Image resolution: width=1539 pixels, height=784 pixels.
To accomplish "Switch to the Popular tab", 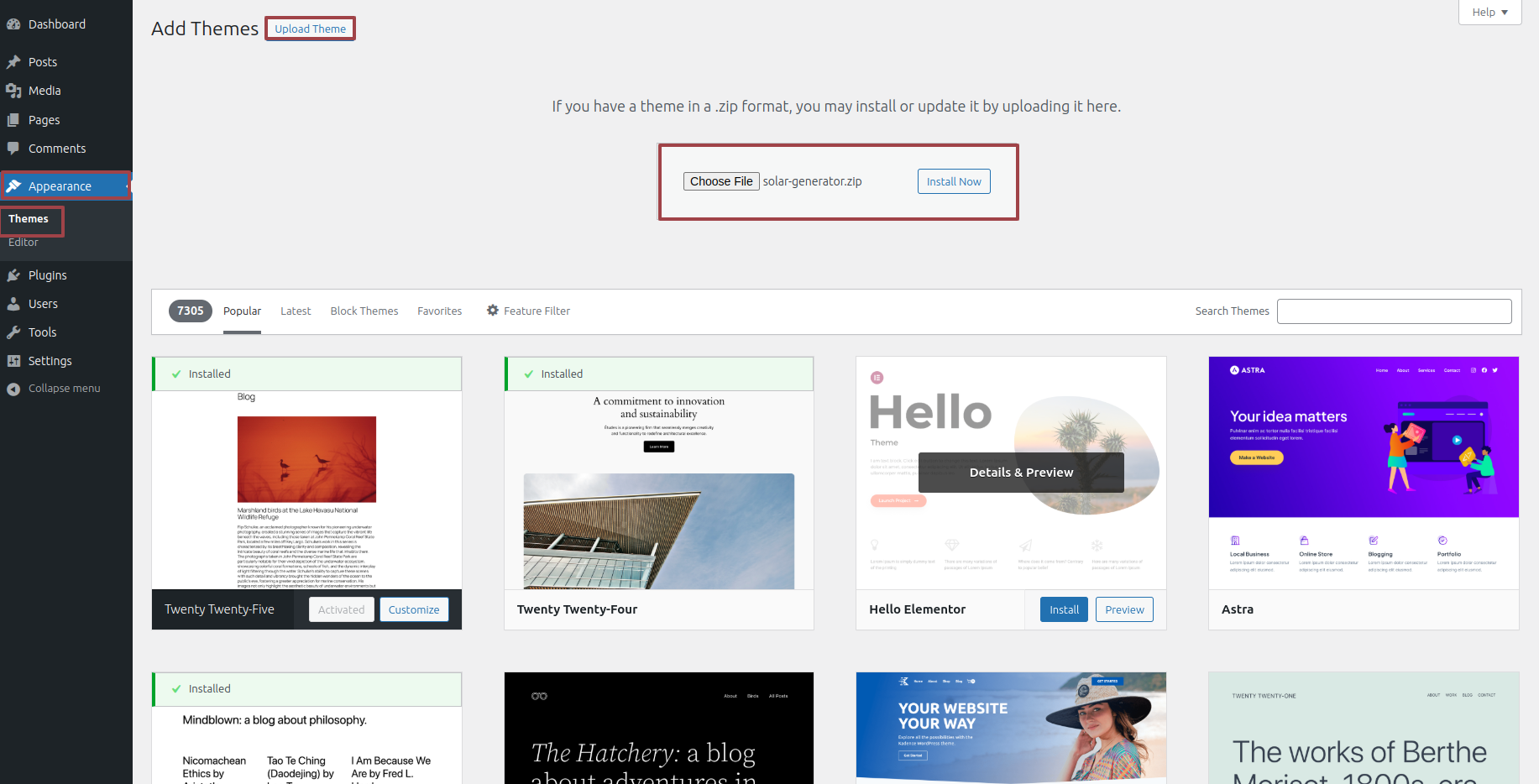I will coord(242,311).
